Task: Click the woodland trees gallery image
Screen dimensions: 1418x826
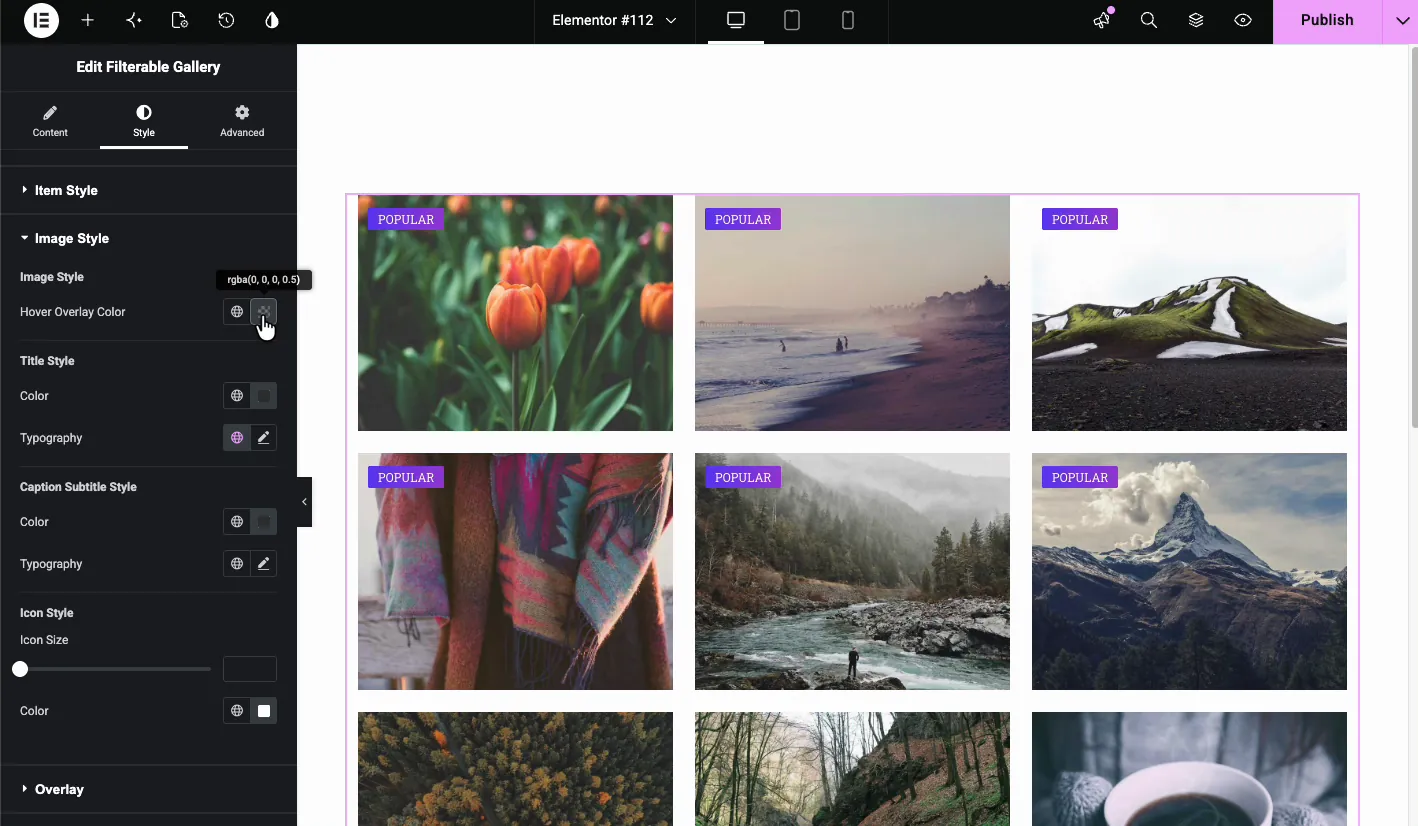Action: (852, 769)
